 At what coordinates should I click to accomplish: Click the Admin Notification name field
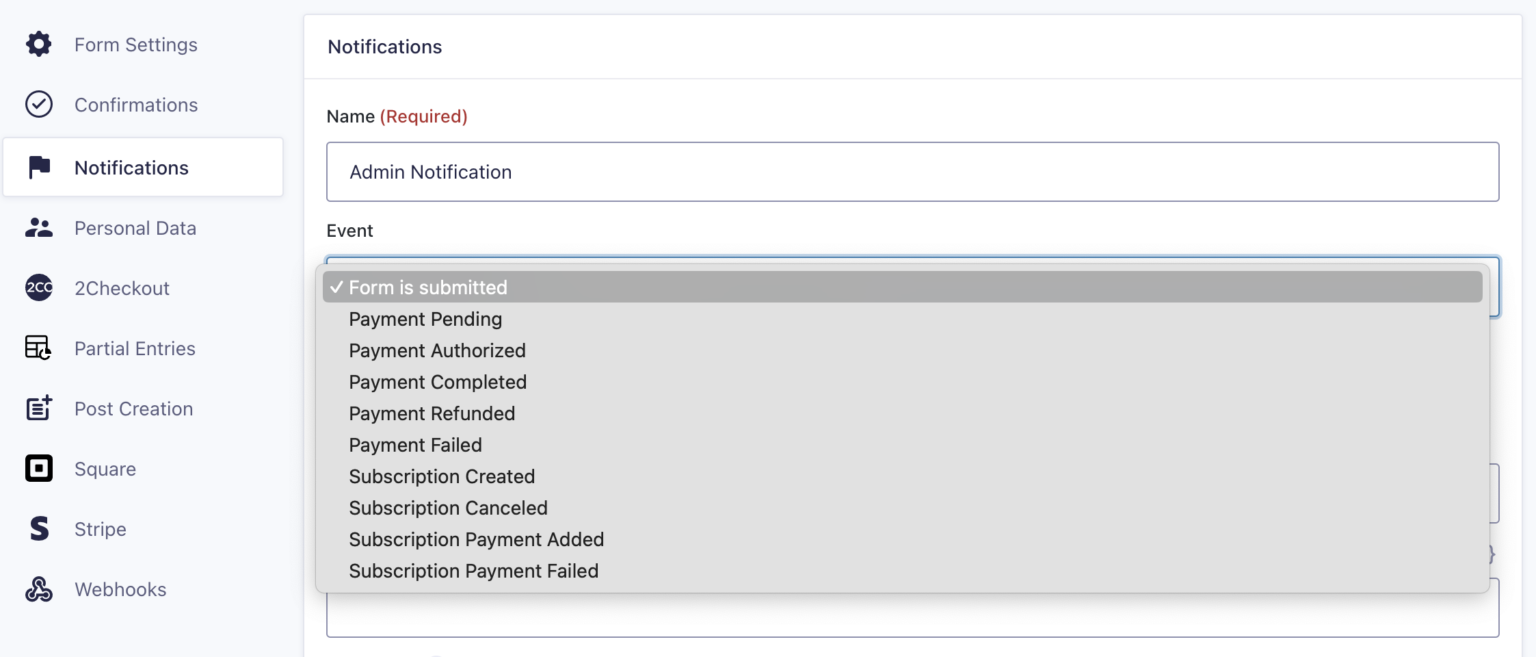912,172
